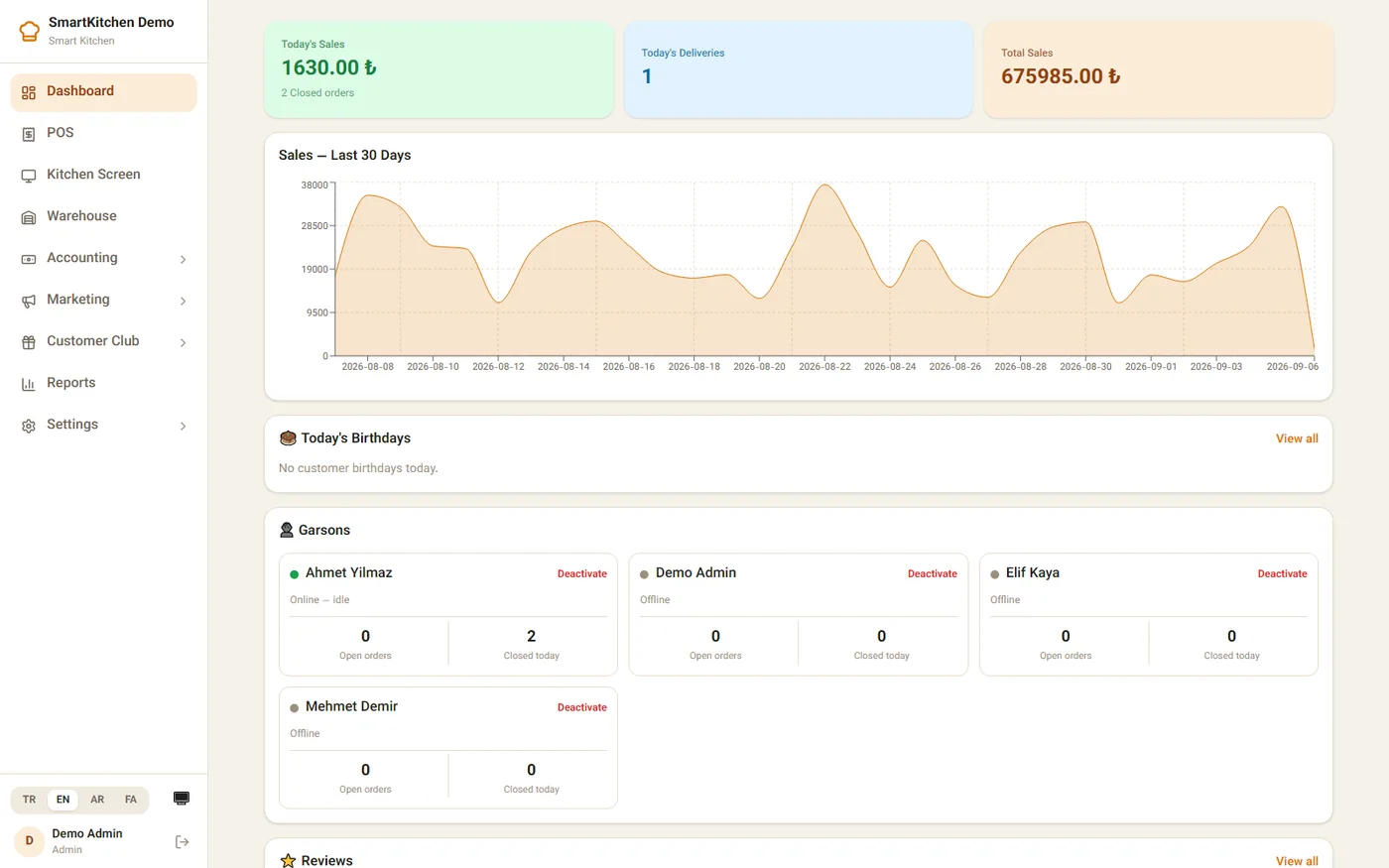
Task: Click 'No customer birthdays today.' text
Action: [x=358, y=468]
